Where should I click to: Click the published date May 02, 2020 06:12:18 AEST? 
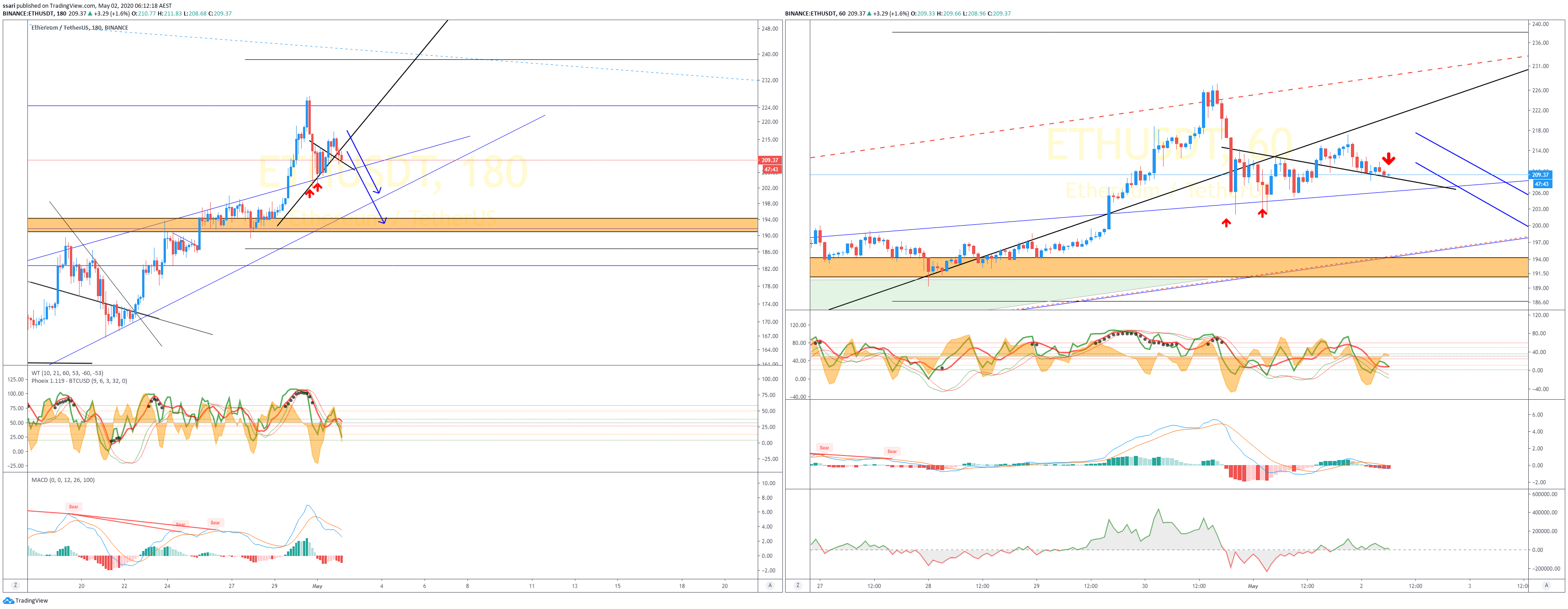(134, 5)
